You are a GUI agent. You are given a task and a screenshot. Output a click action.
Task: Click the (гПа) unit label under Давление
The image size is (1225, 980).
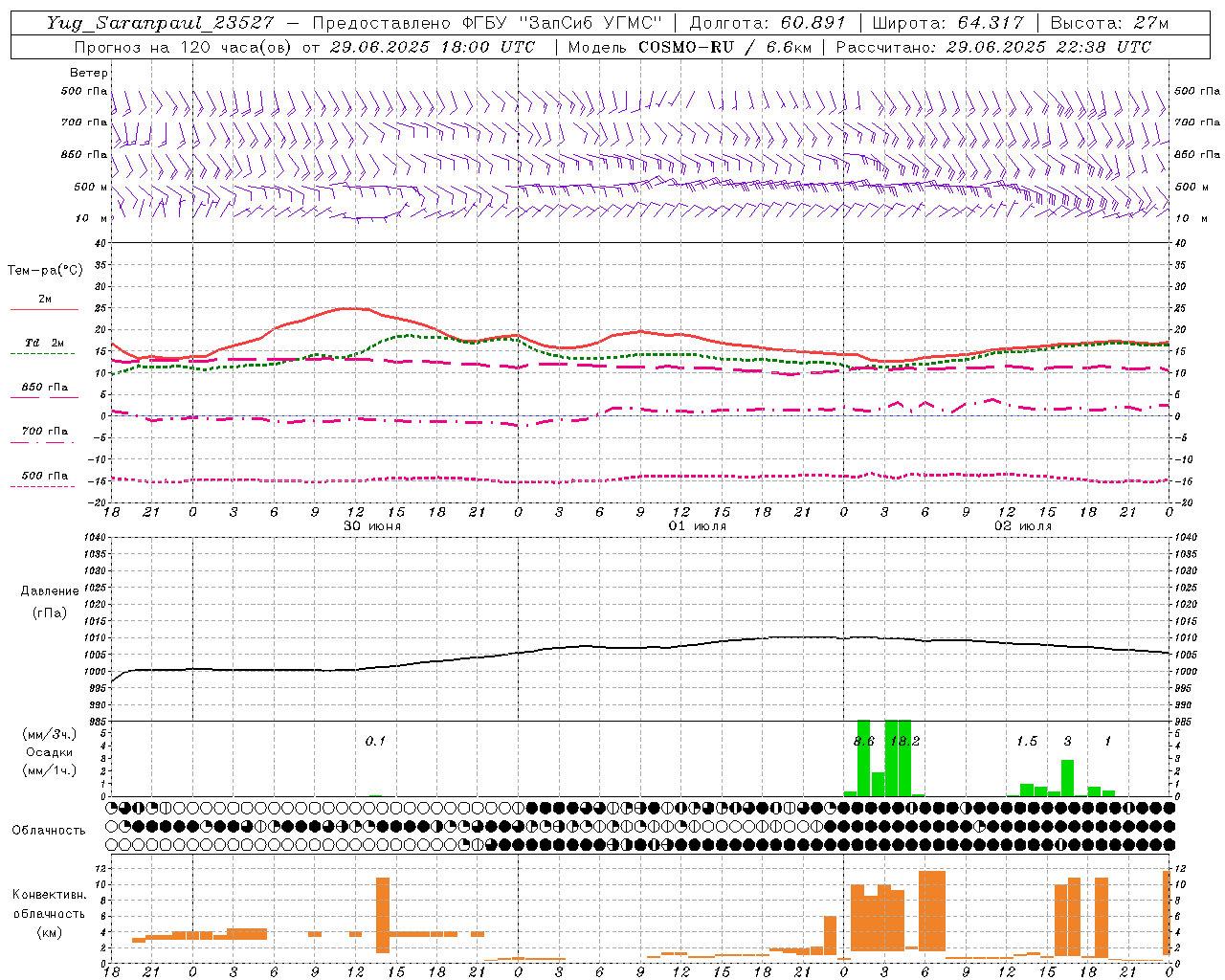pos(50,612)
